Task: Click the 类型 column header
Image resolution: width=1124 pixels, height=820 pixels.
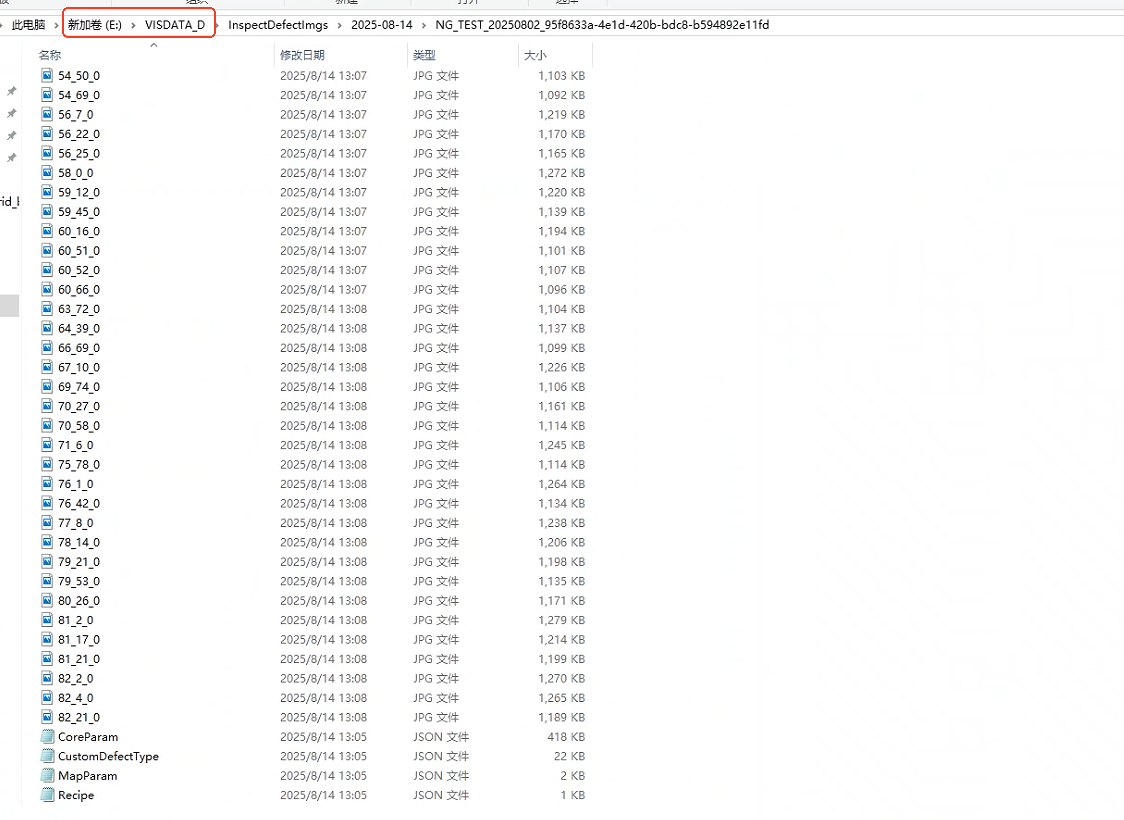Action: coord(424,55)
